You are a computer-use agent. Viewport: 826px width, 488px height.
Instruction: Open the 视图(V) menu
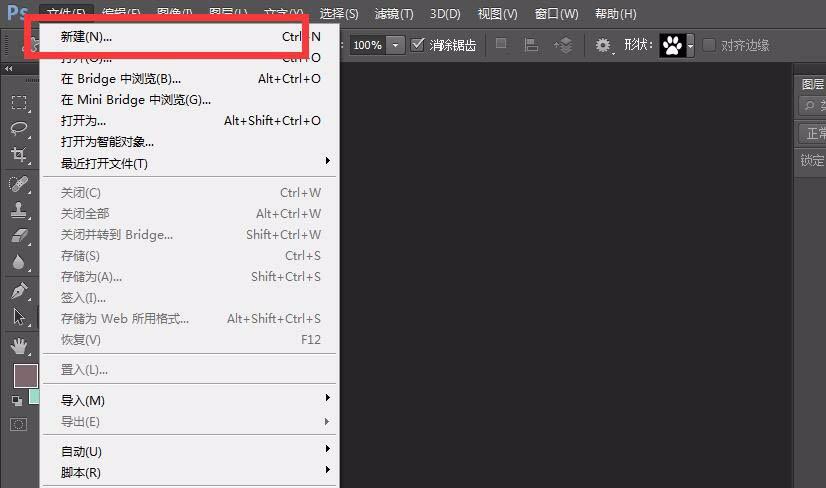[497, 14]
